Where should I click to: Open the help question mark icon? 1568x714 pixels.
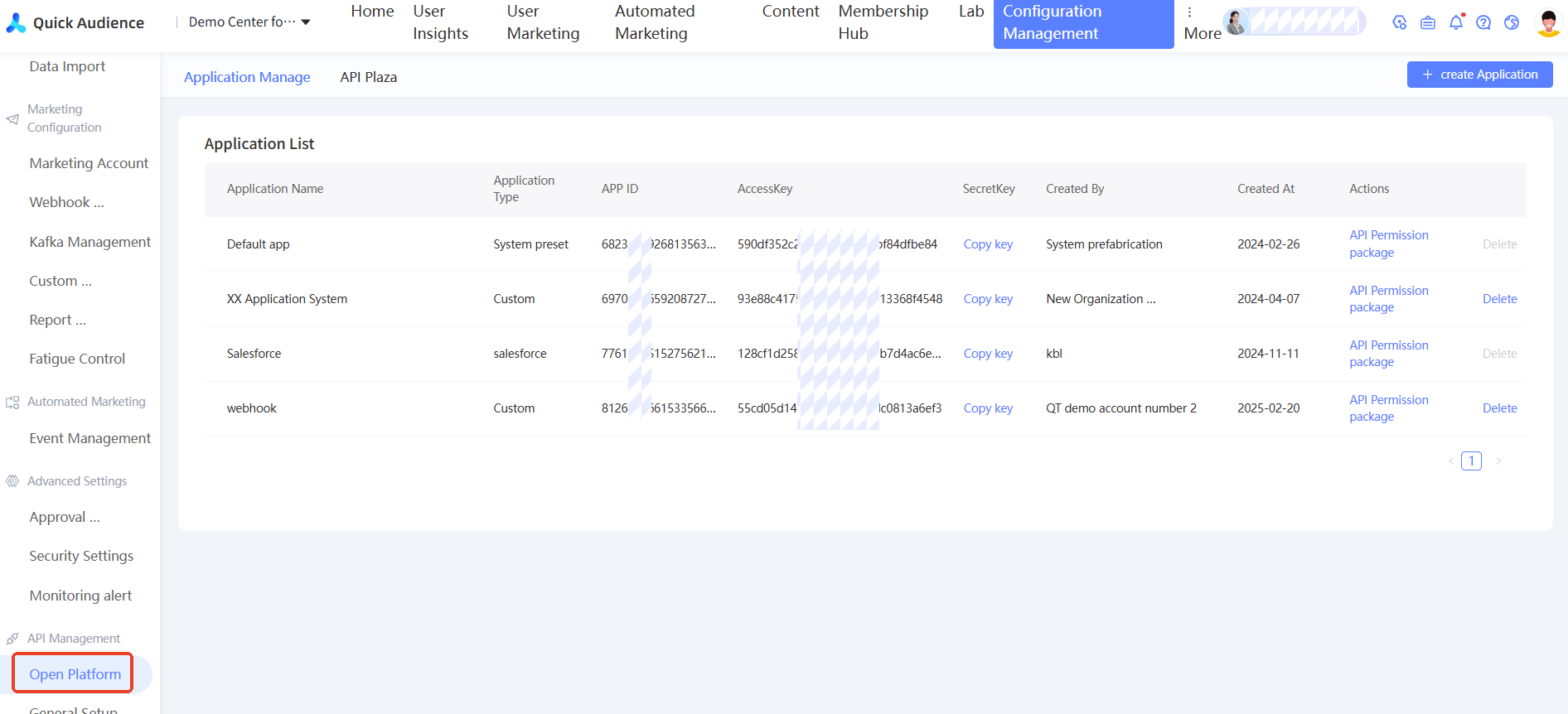pos(1483,22)
